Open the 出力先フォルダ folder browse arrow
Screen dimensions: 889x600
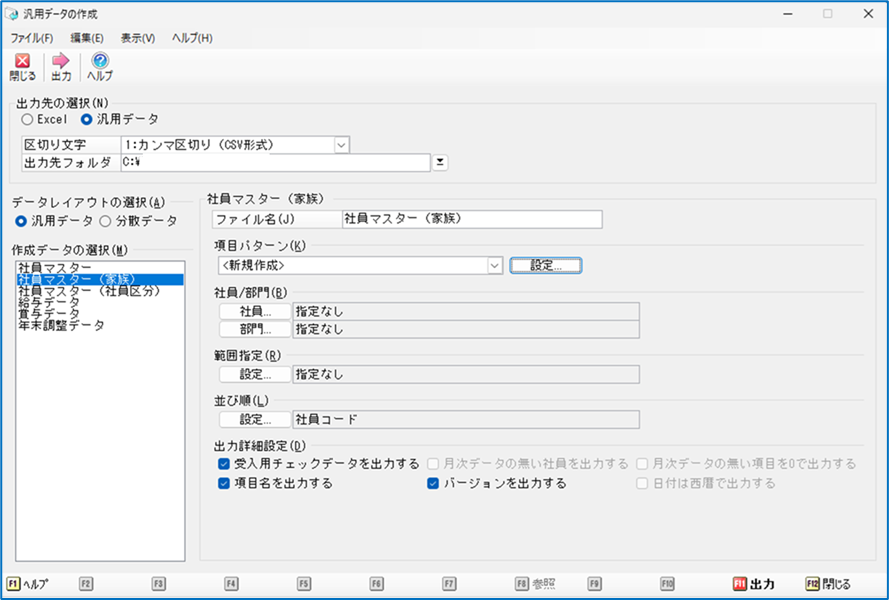[440, 162]
